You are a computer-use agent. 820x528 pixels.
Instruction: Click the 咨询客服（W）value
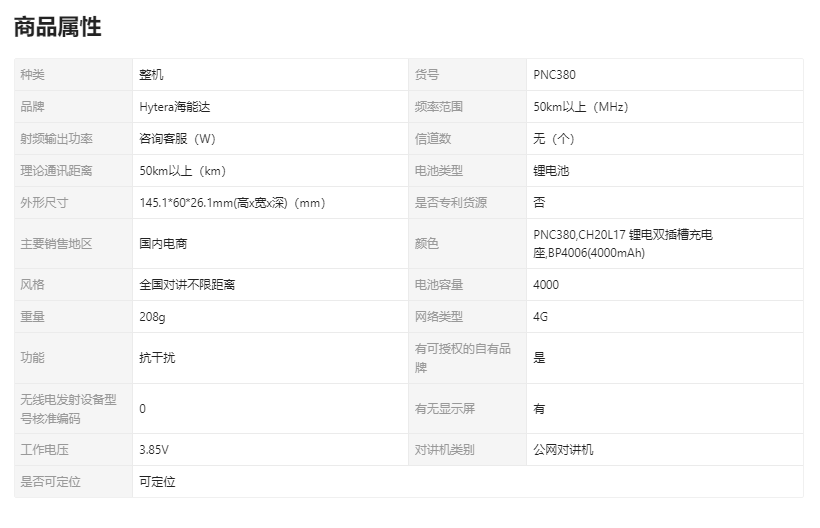click(177, 139)
